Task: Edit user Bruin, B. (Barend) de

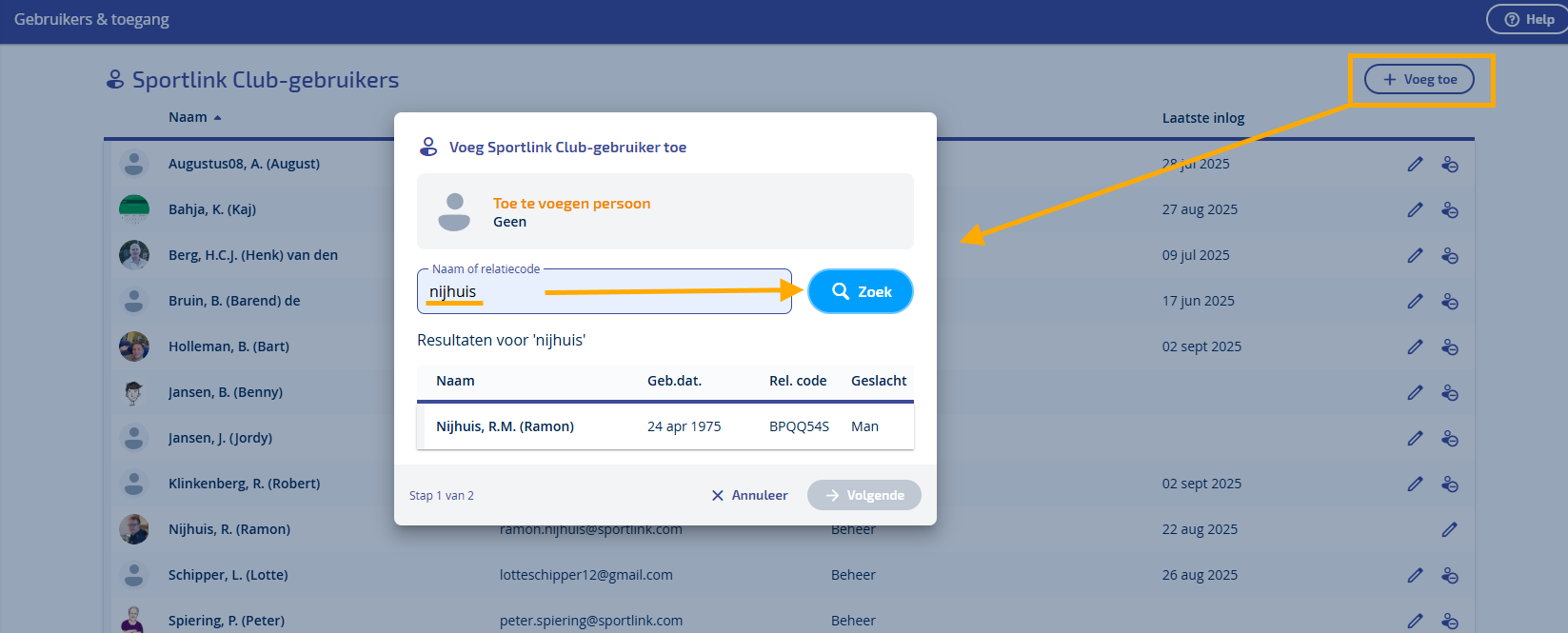Action: [x=1416, y=301]
